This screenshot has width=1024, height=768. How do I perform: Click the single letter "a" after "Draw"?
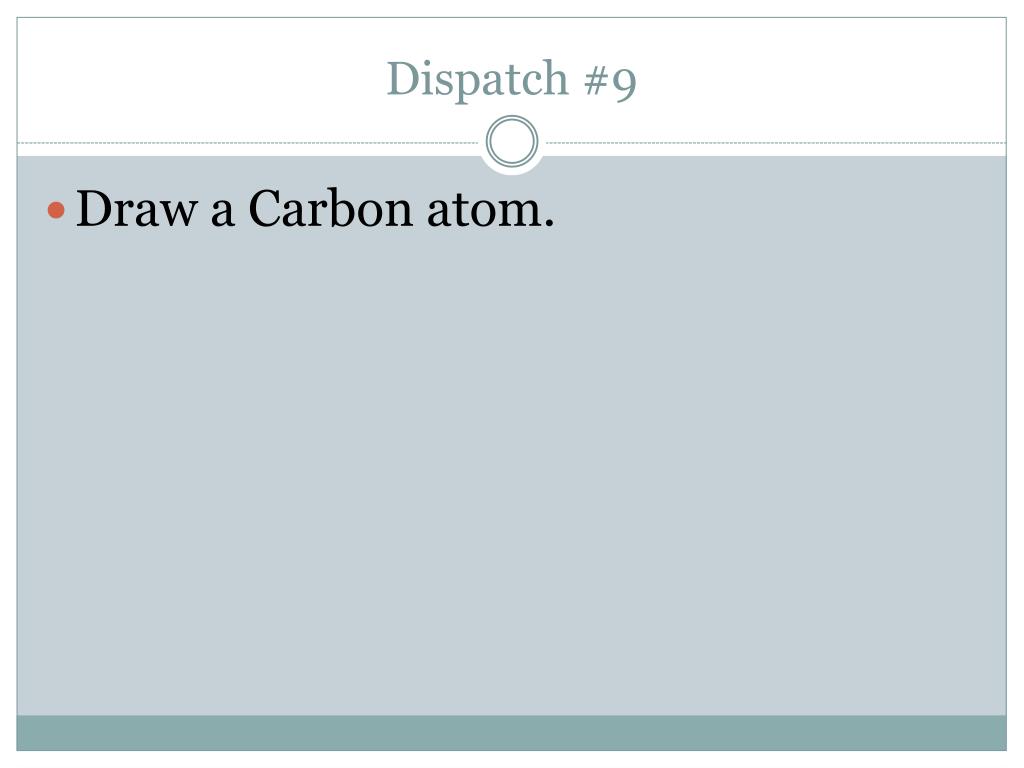223,215
